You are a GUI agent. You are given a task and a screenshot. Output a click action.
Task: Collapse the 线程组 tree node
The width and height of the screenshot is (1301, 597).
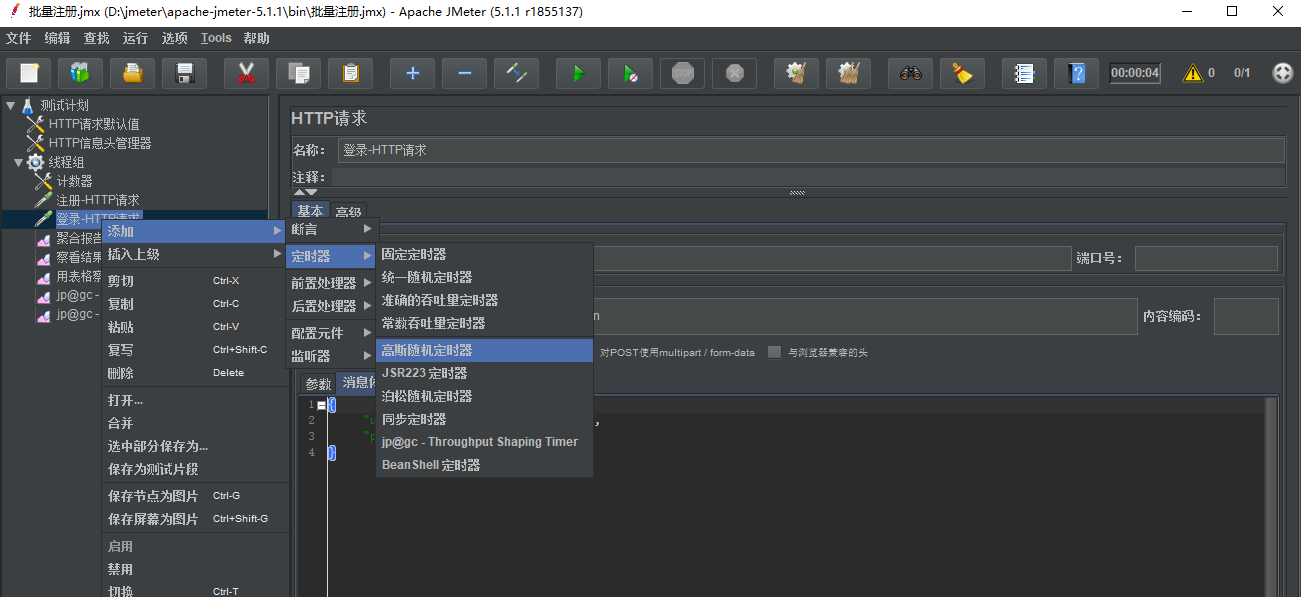pyautogui.click(x=18, y=162)
